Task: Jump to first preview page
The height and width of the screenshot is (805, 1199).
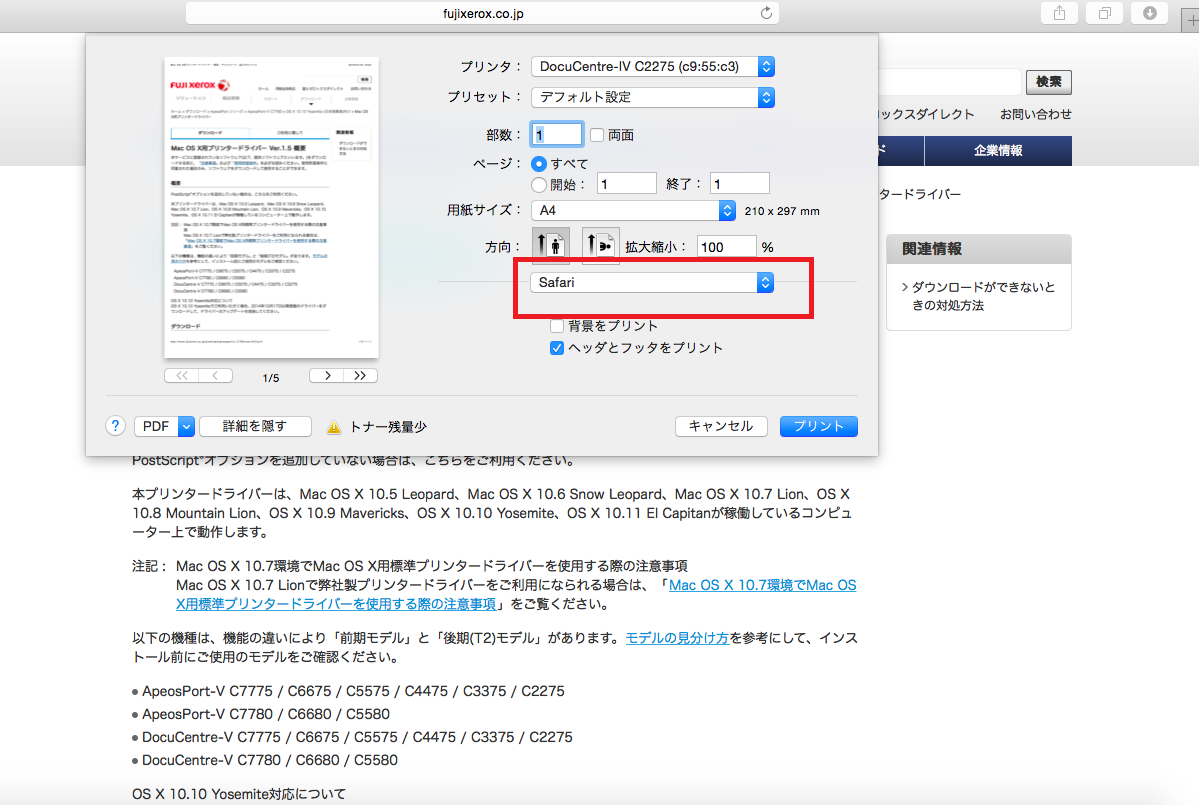Action: [181, 375]
